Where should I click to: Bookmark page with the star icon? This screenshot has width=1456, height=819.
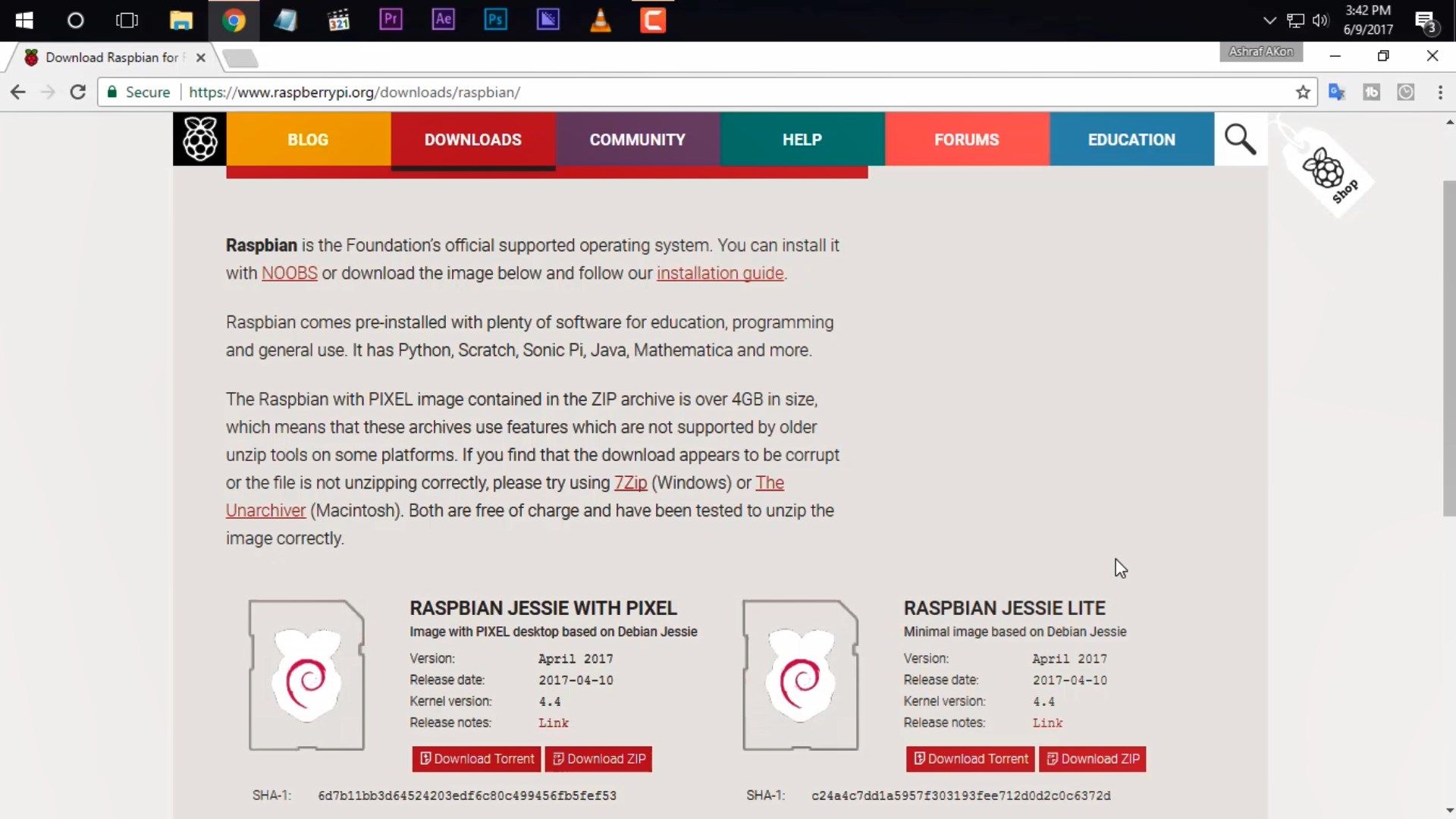[x=1303, y=93]
